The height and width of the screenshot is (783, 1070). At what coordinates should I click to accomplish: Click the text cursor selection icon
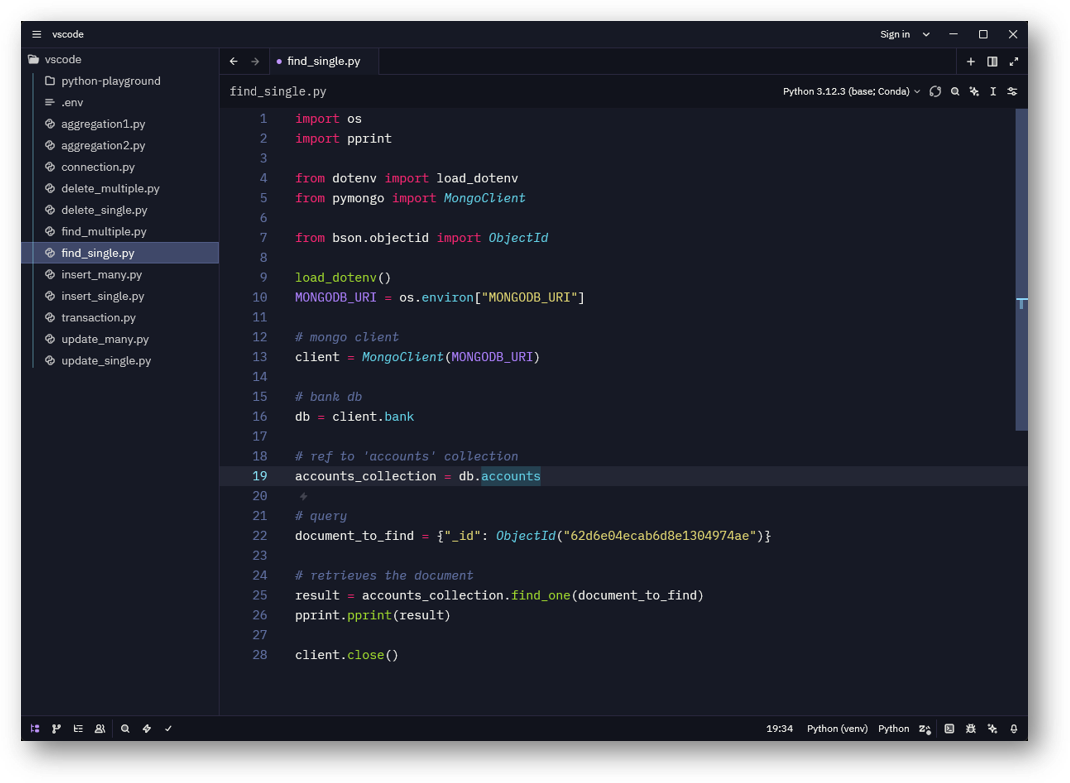(x=993, y=91)
